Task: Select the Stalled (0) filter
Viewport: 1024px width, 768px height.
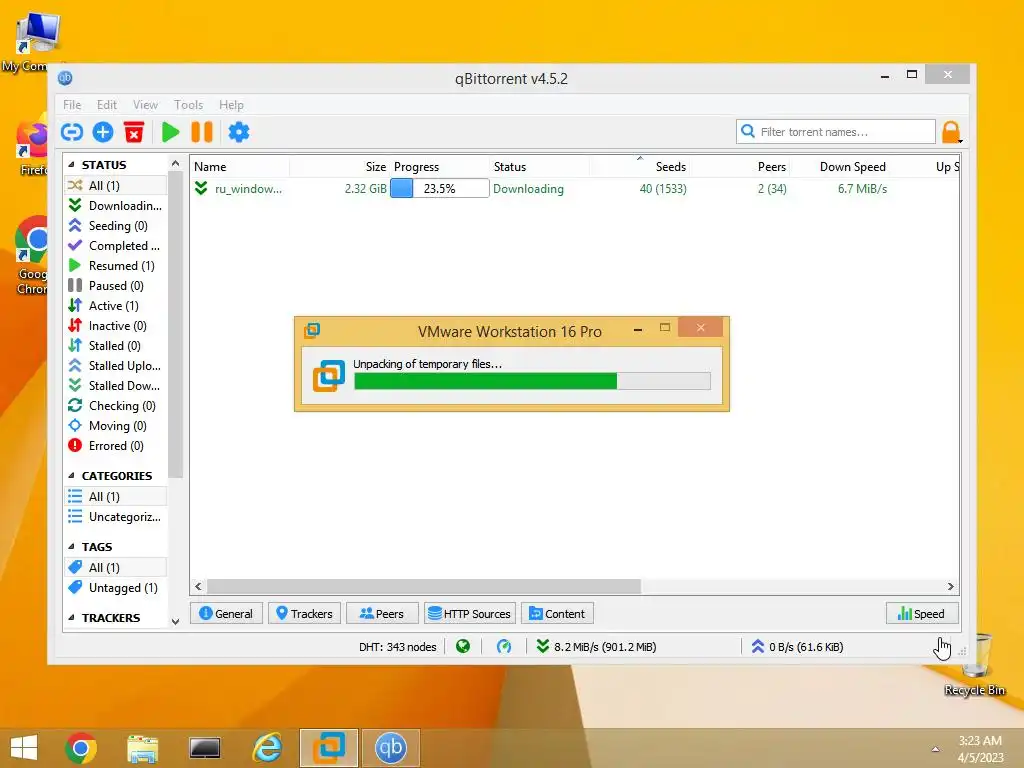Action: (116, 346)
